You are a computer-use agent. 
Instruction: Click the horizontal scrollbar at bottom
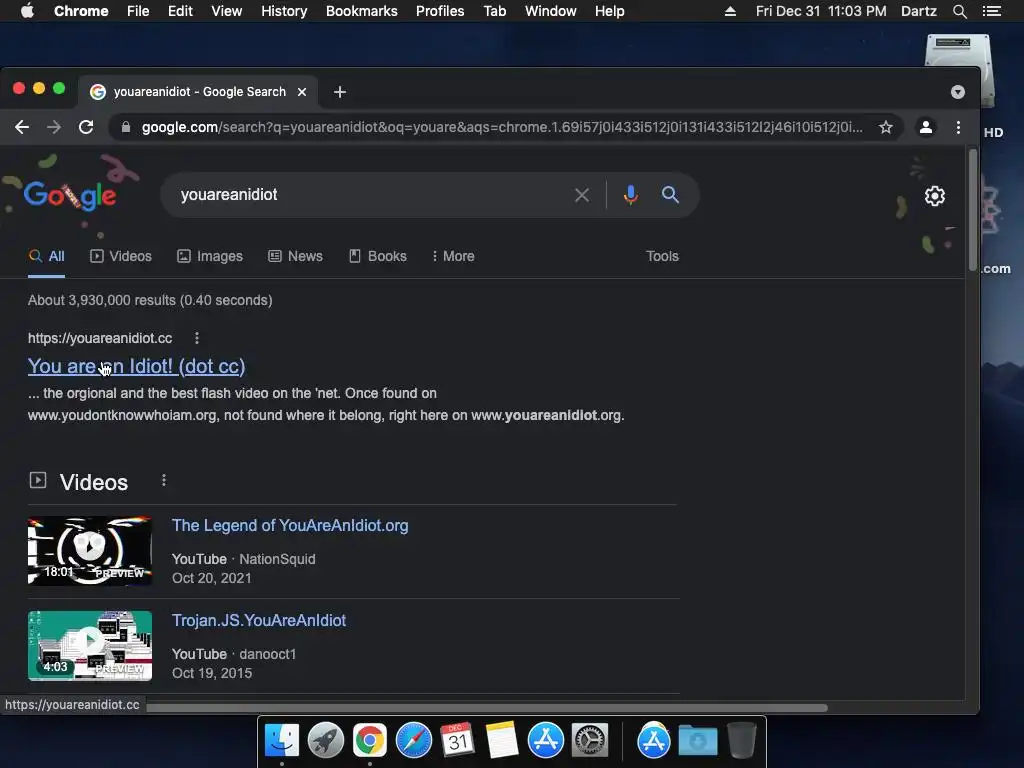pos(487,707)
